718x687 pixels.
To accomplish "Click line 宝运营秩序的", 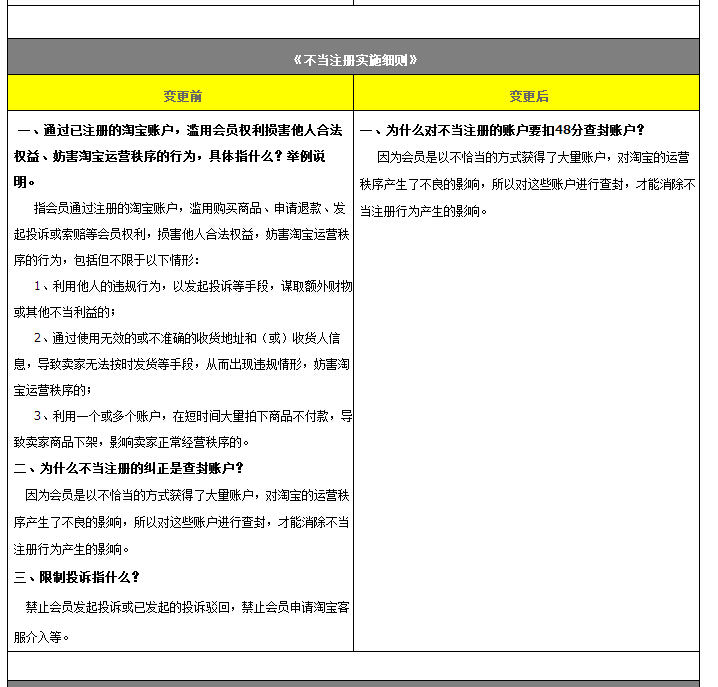I will 53,391.
